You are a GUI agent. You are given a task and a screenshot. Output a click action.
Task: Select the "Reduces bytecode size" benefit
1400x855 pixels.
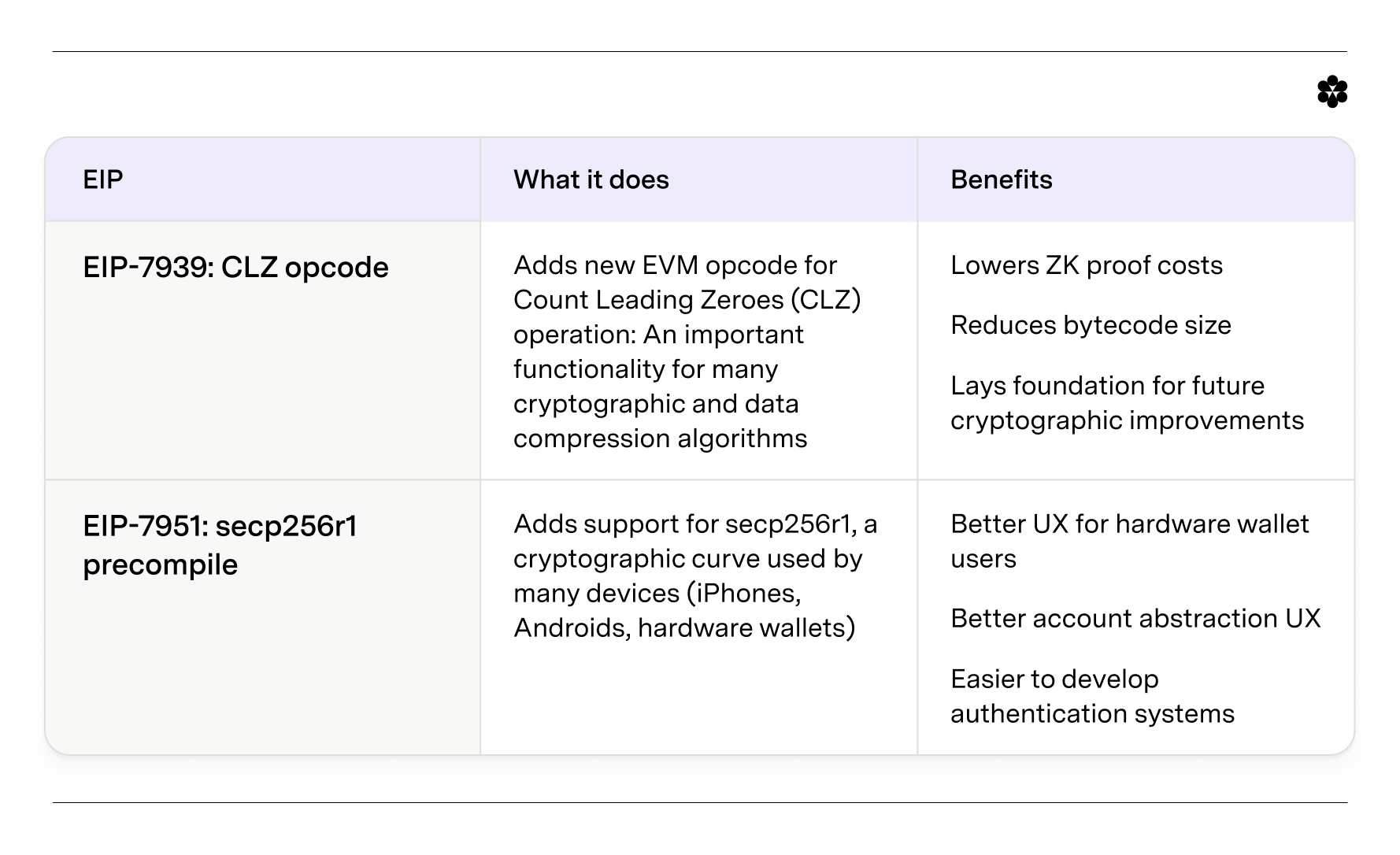[x=1091, y=325]
